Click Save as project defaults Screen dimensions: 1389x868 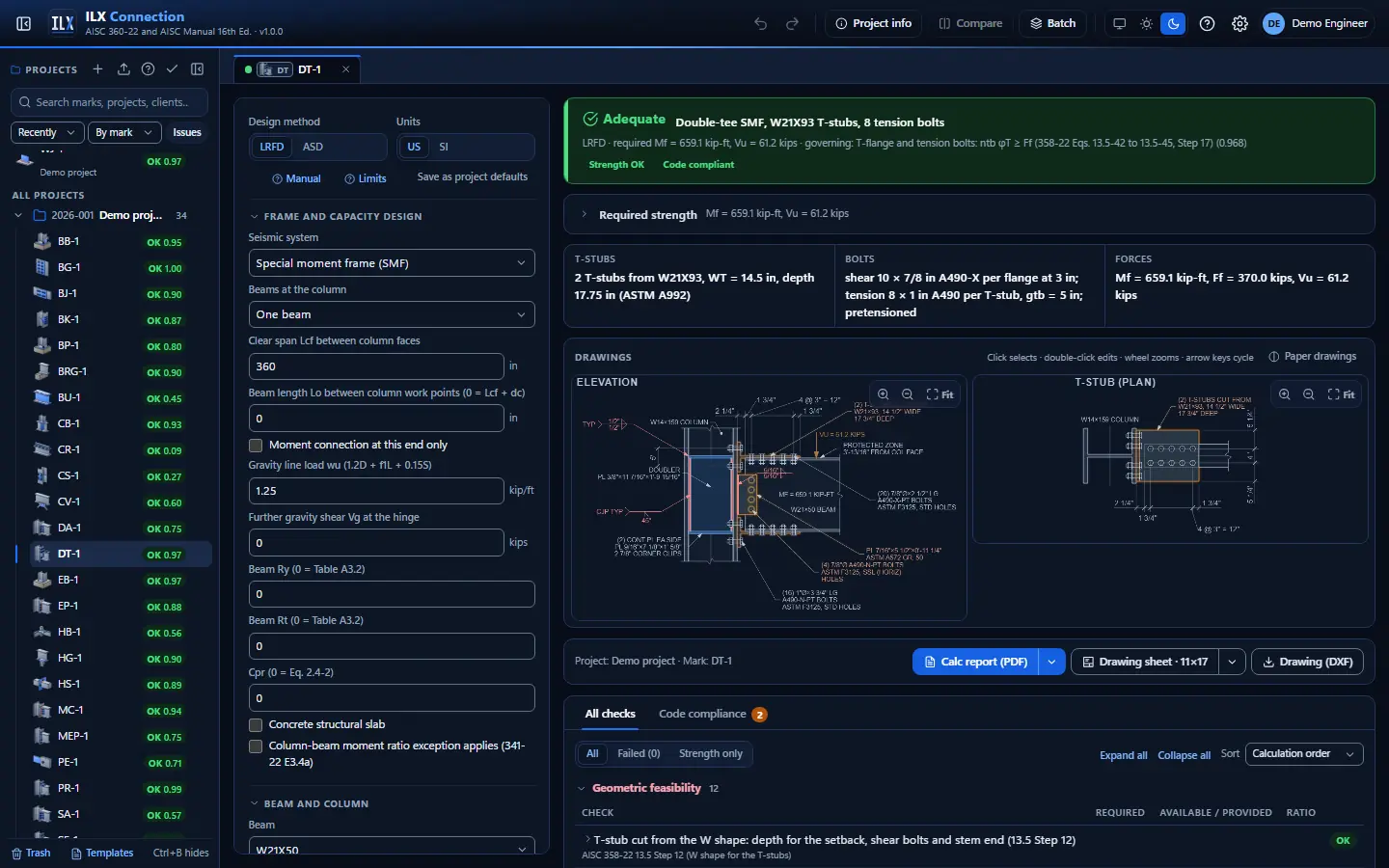pos(473,177)
